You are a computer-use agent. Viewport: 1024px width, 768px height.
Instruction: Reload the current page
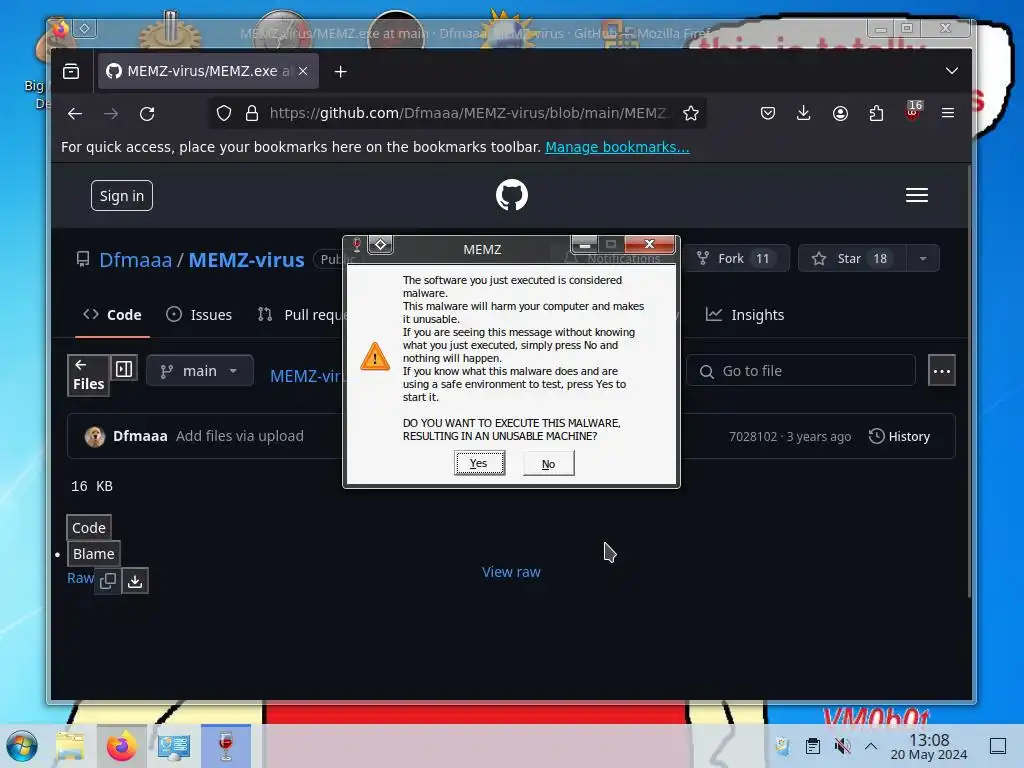tap(147, 114)
